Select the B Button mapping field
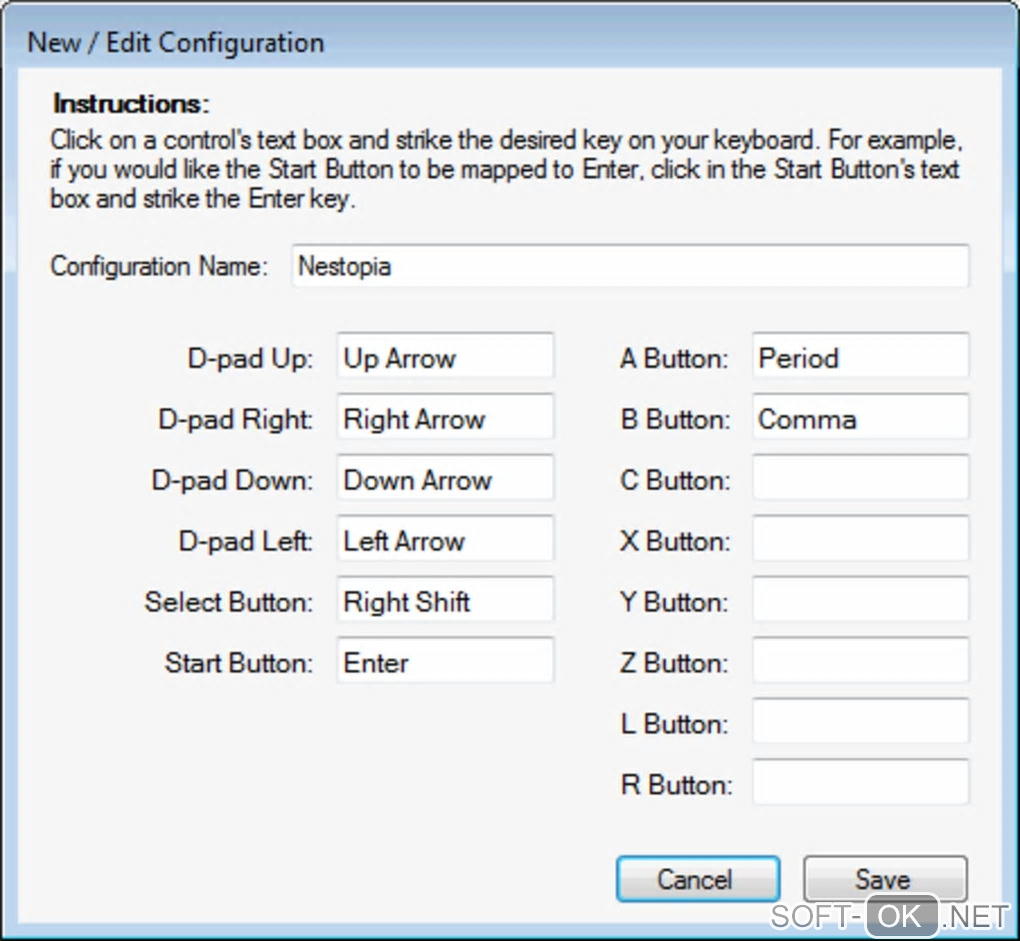Screen dimensions: 1020x941 (x=860, y=420)
